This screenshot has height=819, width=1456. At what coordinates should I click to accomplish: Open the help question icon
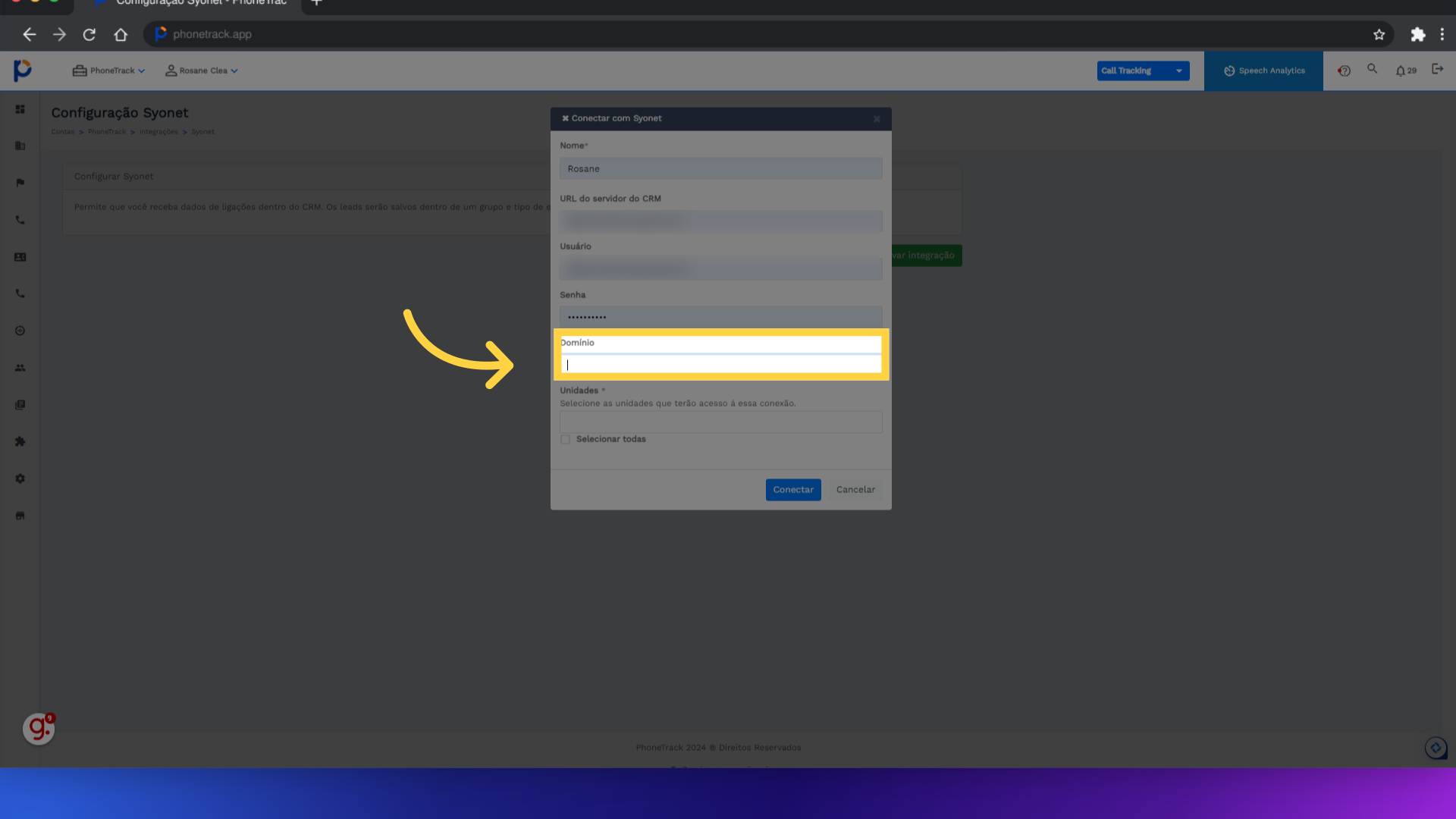tap(1345, 71)
